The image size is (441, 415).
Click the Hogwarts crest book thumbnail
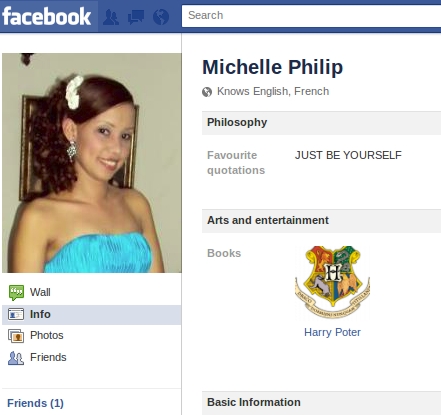332,282
